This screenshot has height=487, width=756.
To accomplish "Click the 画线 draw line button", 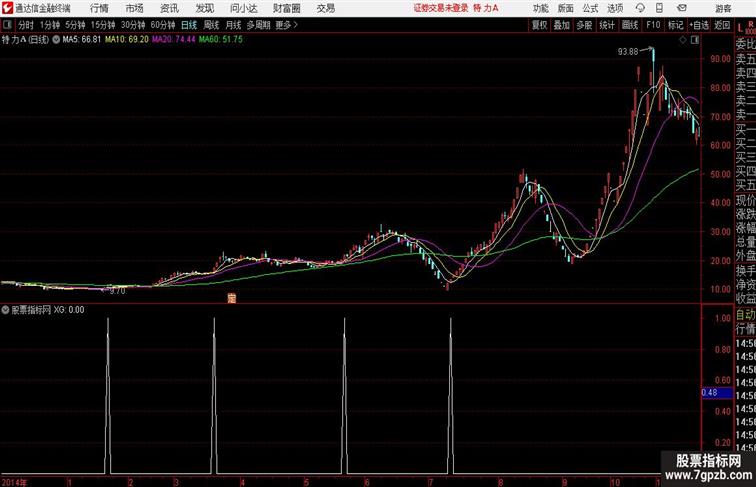I will [x=630, y=25].
